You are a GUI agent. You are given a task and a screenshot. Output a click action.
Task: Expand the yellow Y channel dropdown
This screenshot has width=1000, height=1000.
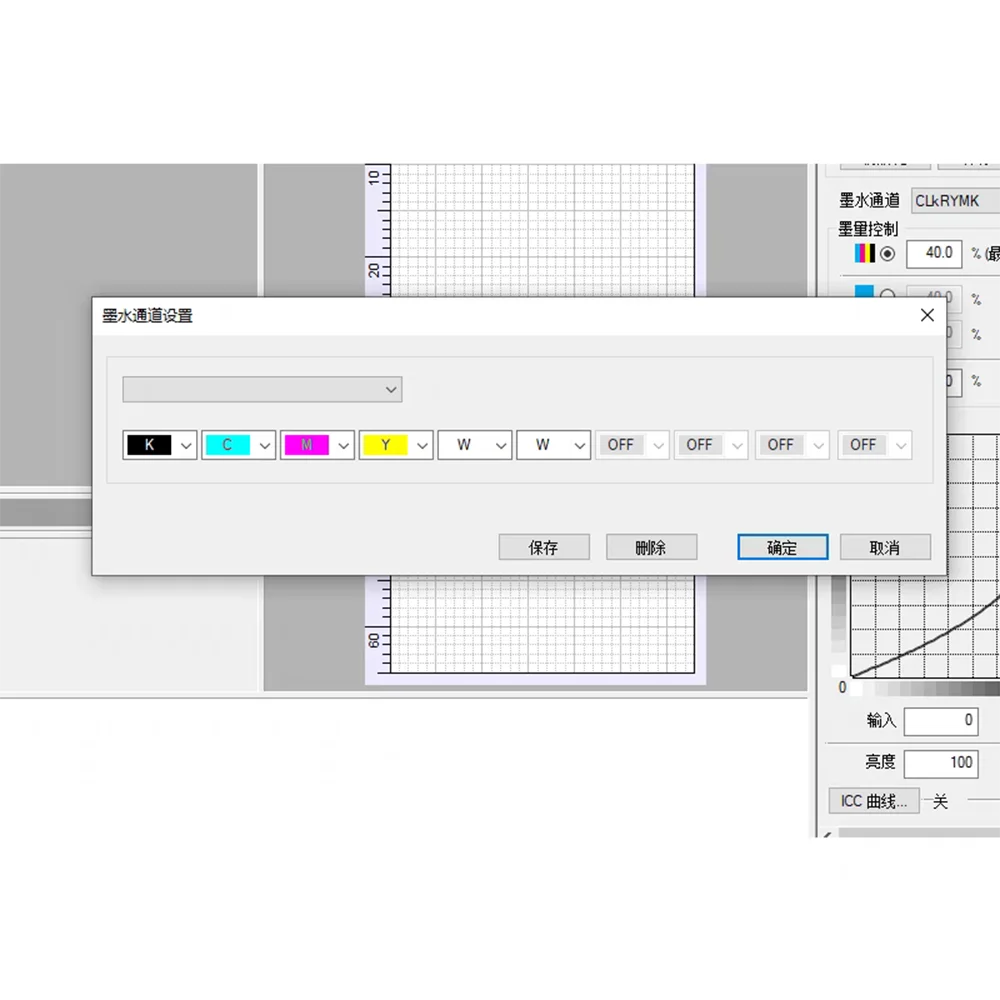pyautogui.click(x=422, y=446)
